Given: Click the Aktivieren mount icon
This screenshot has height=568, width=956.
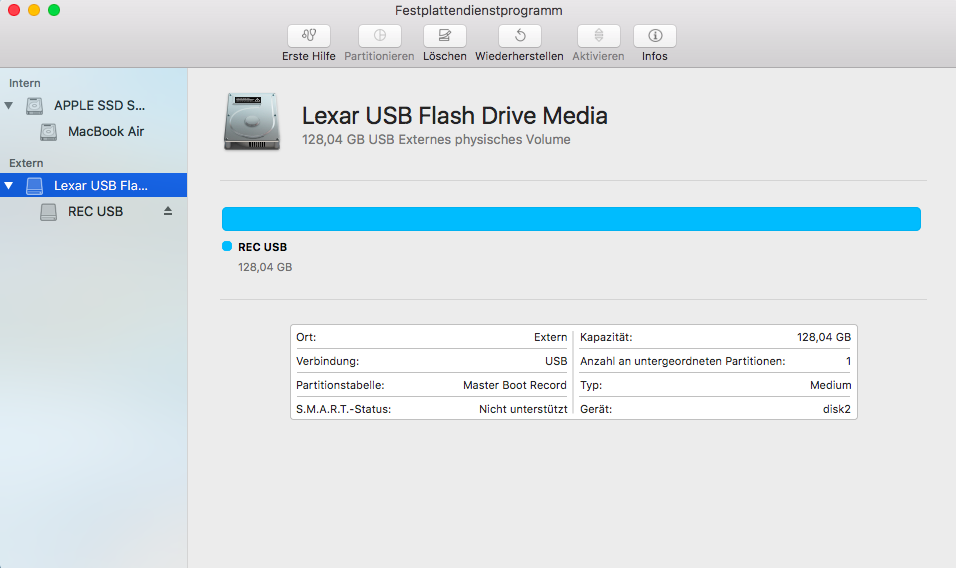Looking at the screenshot, I should 598,36.
